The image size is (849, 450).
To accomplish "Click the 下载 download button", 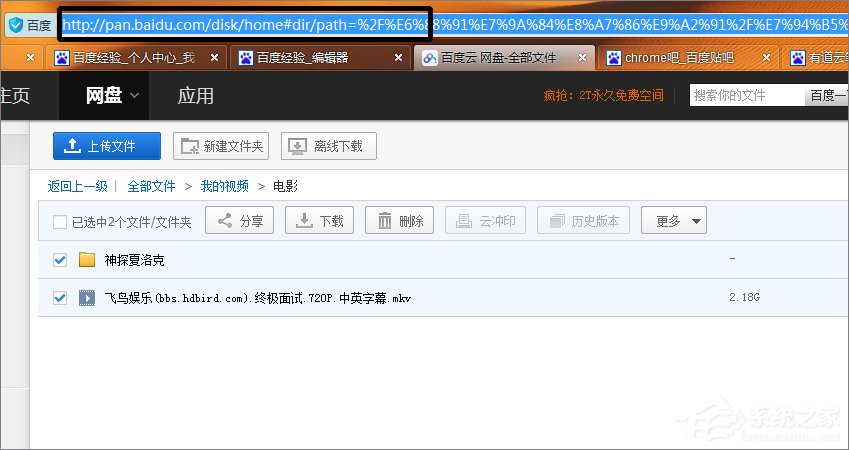I will pos(319,220).
